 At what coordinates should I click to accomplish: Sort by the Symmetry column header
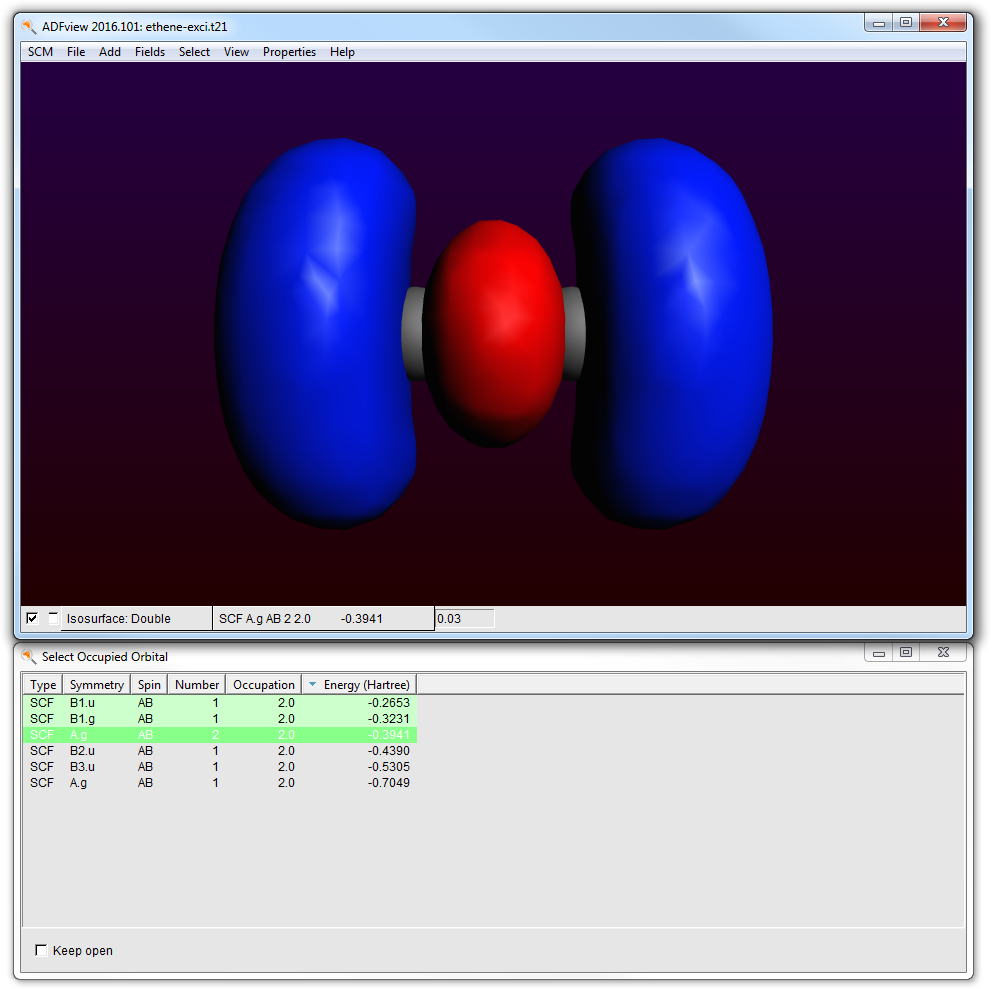pyautogui.click(x=96, y=685)
